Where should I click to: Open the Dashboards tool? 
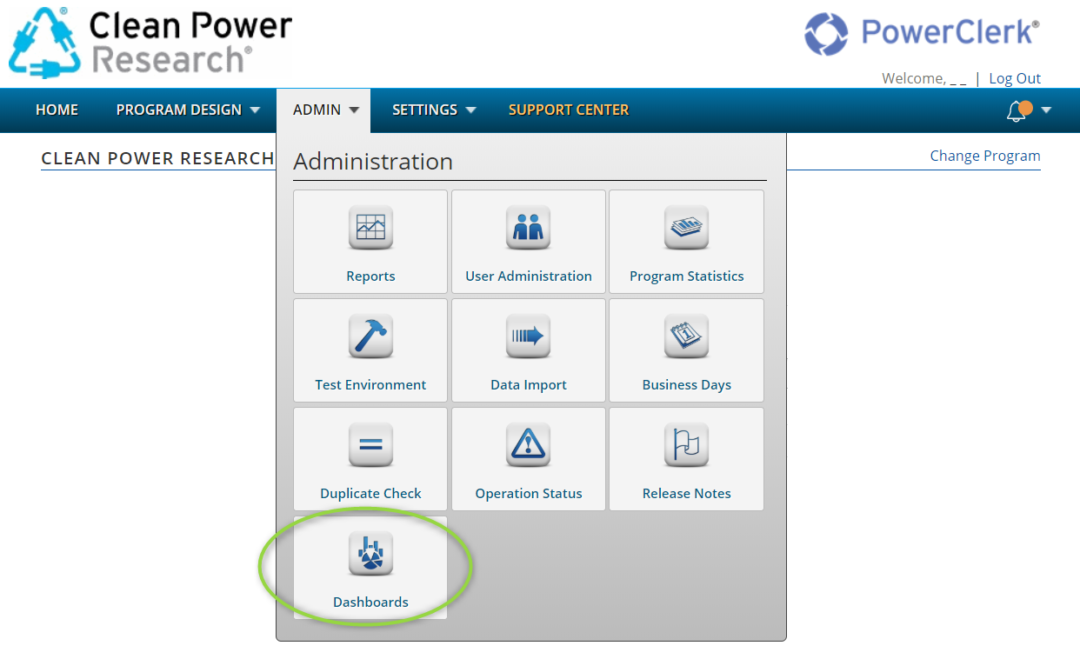[x=370, y=567]
